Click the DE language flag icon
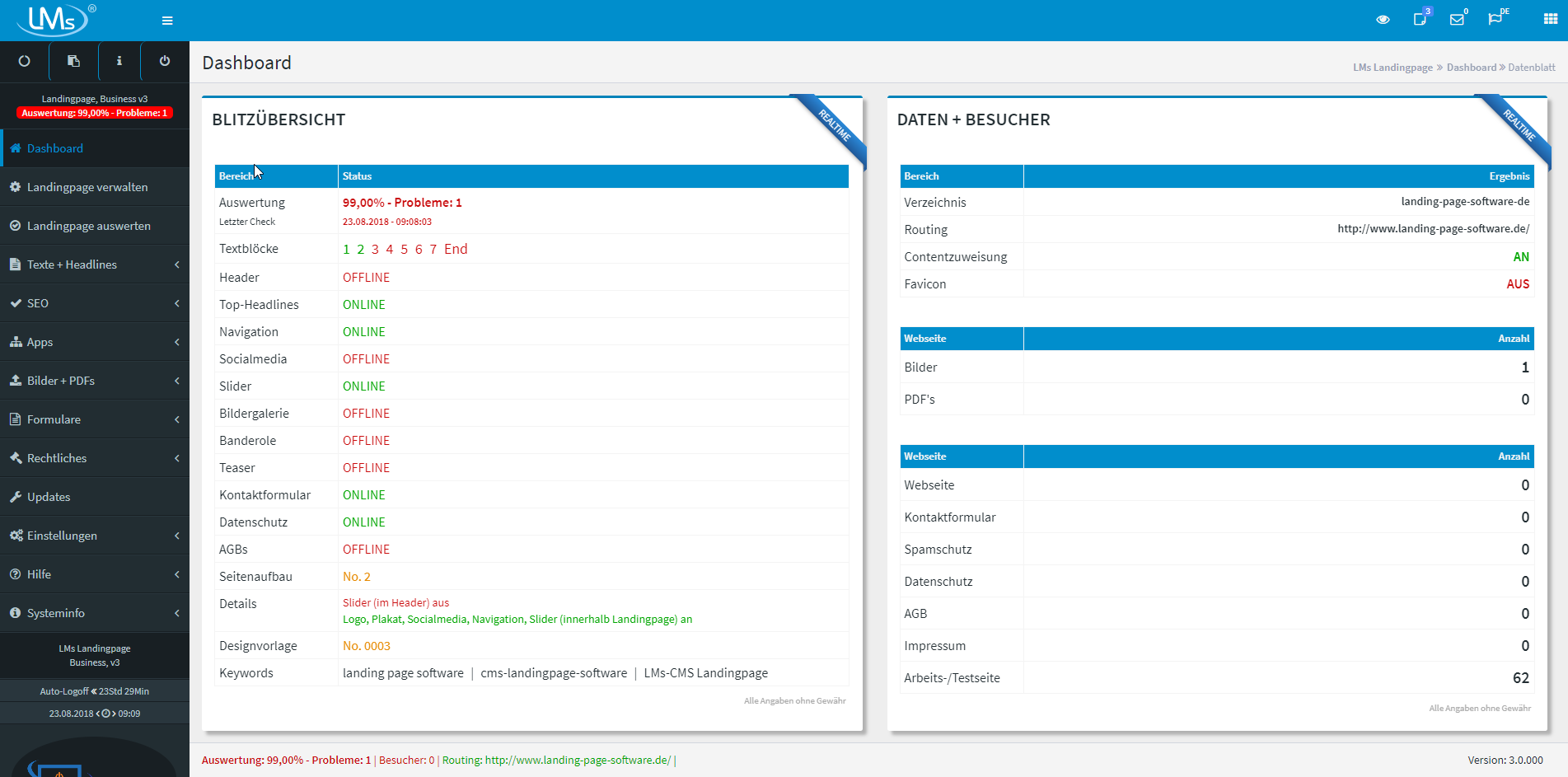The width and height of the screenshot is (1568, 777). [1497, 18]
